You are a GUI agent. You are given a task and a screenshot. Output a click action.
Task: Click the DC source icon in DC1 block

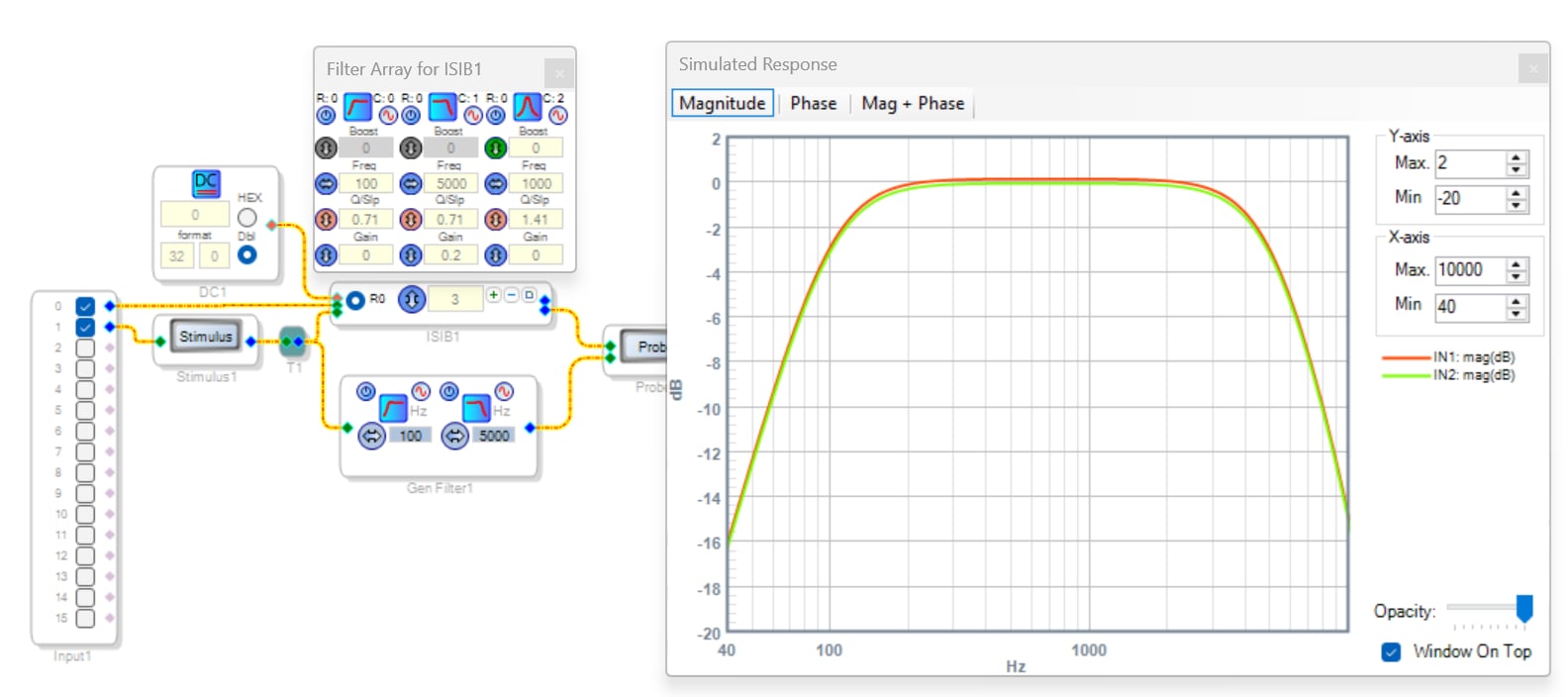click(x=206, y=183)
